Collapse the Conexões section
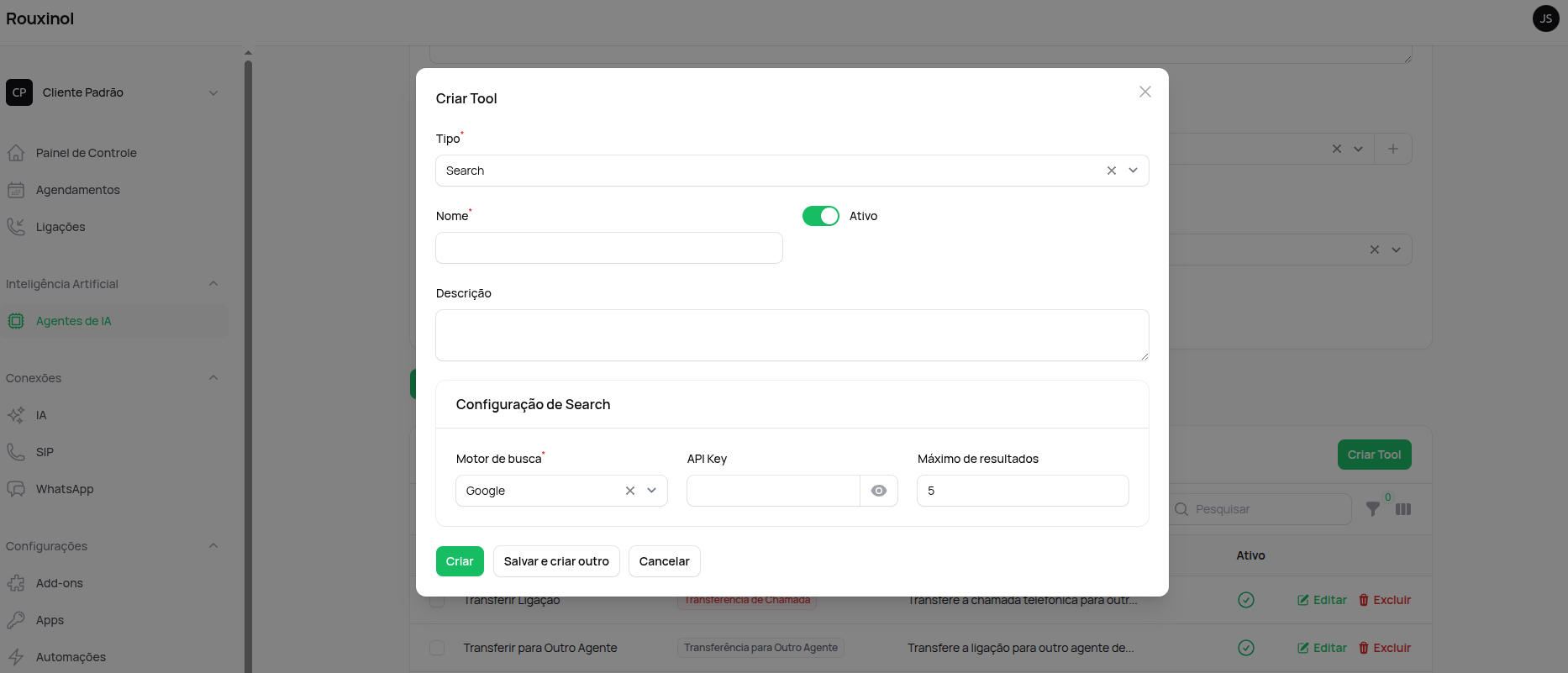The image size is (1568, 673). [x=213, y=378]
